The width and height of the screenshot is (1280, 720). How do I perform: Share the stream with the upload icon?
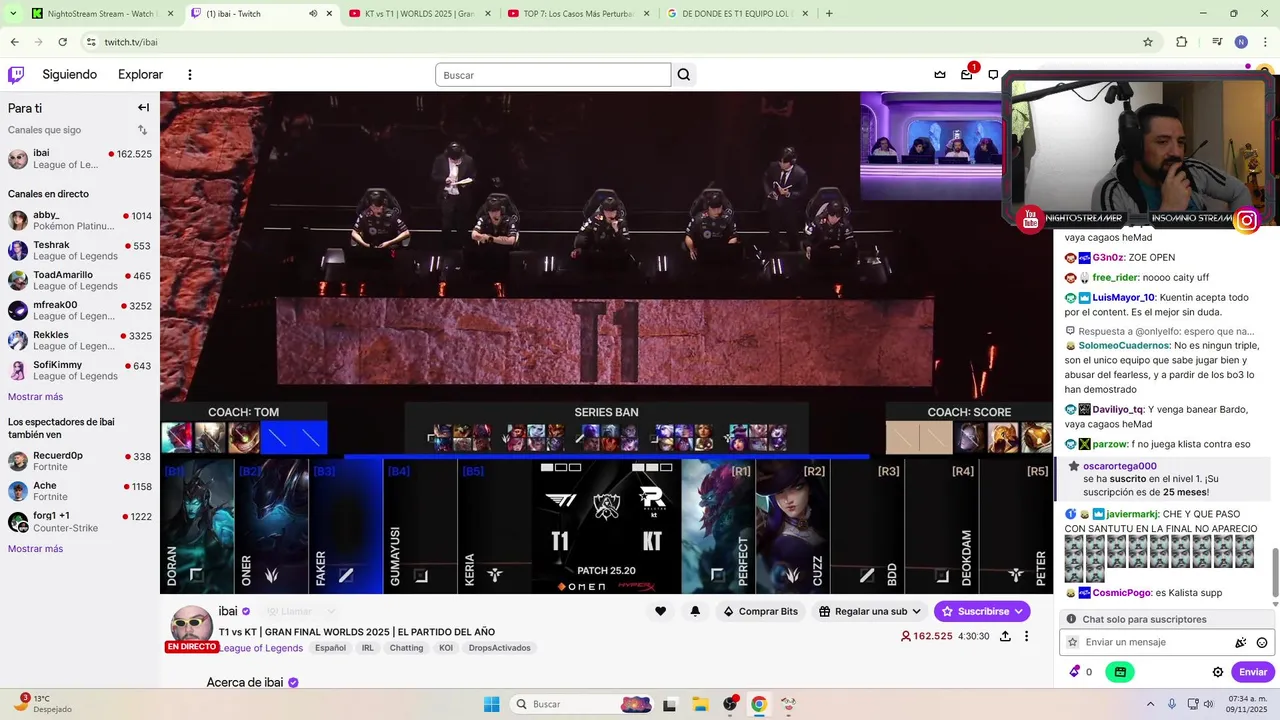pyautogui.click(x=1005, y=636)
